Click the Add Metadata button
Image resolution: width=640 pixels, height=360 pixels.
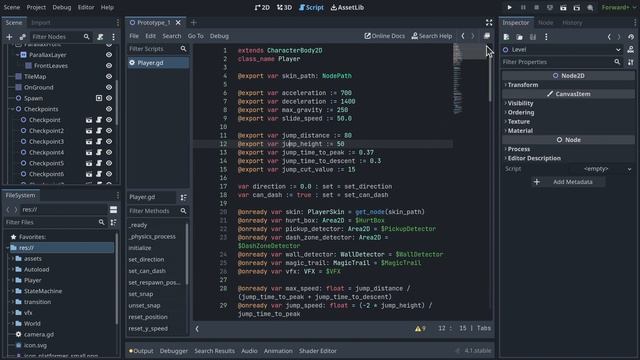click(568, 182)
